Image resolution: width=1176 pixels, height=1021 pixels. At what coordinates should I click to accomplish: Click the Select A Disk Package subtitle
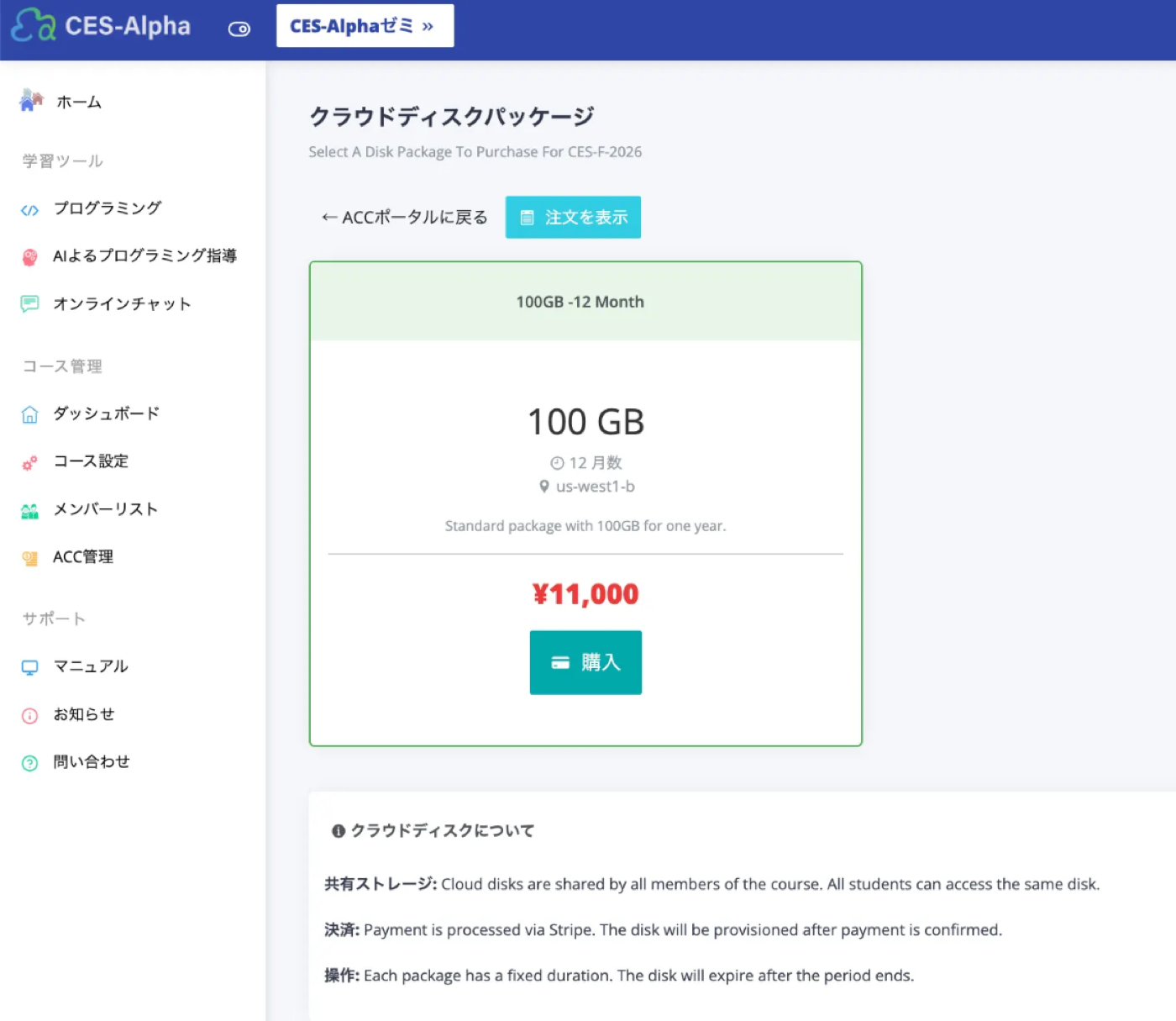click(475, 152)
